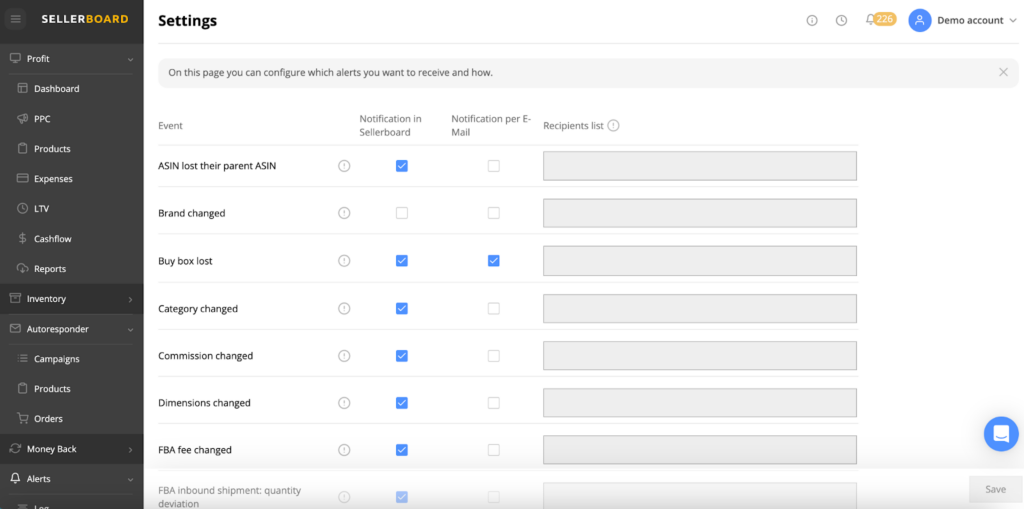Enable email notification for Commission changed
This screenshot has width=1024, height=509.
(x=494, y=356)
